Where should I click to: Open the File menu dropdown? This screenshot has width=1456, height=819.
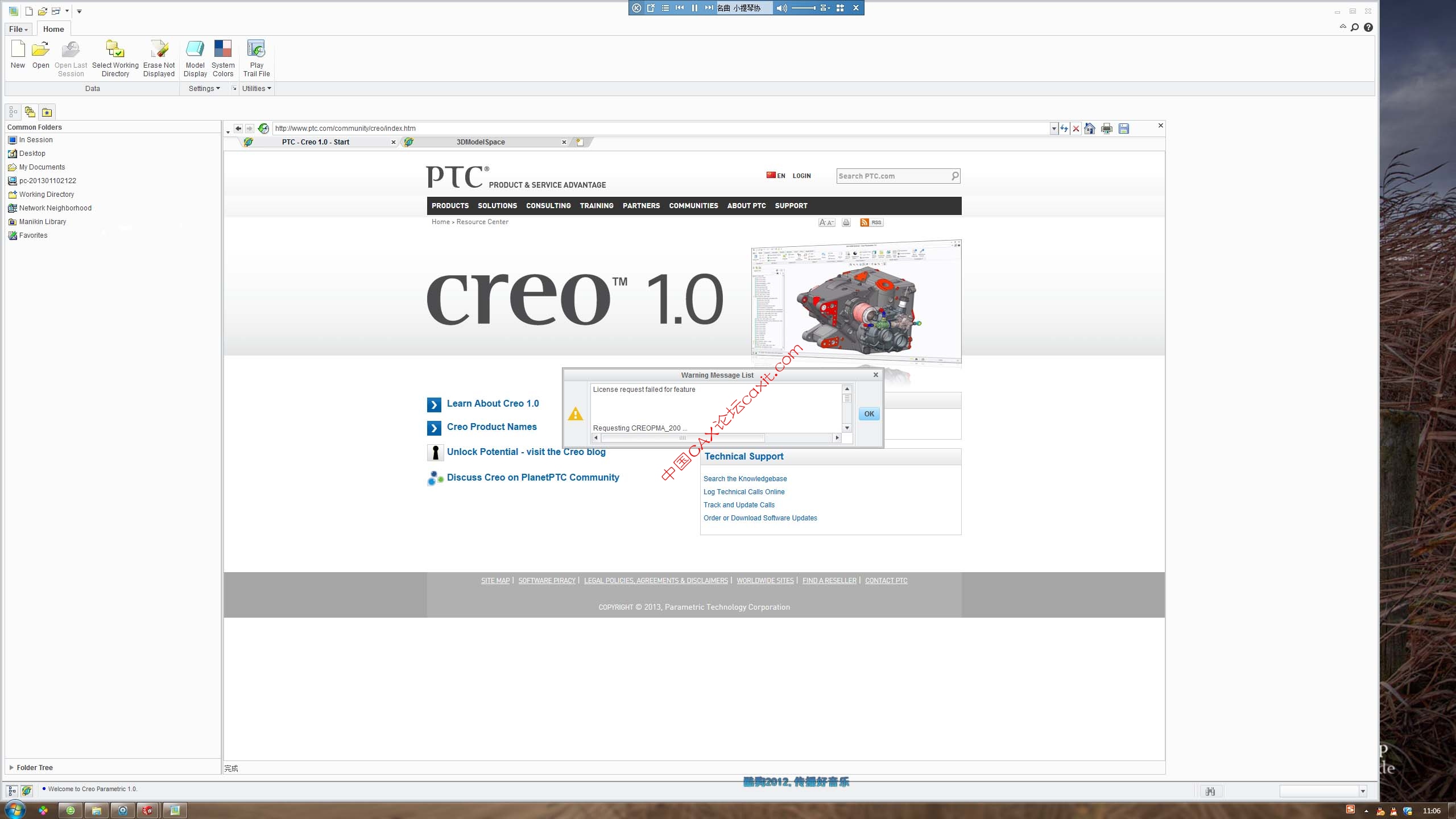point(18,29)
